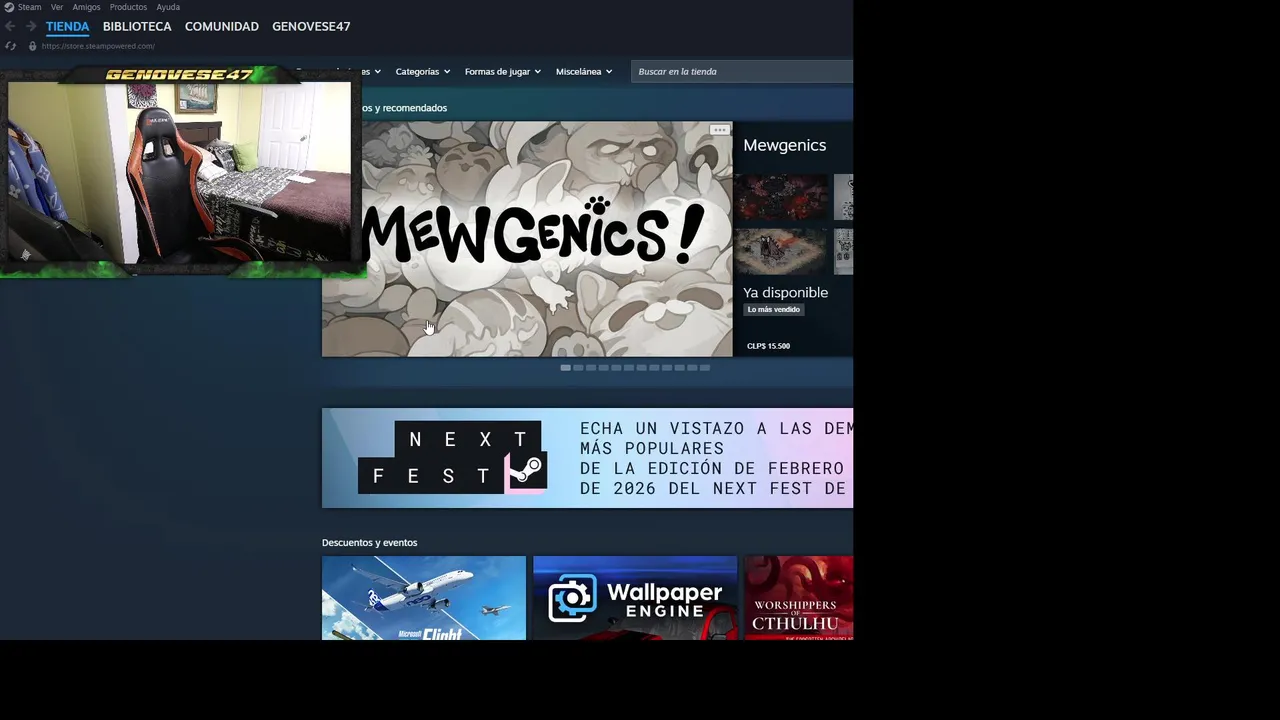
Task: Select the dark red Mewgenics screenshot thumbnail
Action: (x=781, y=197)
